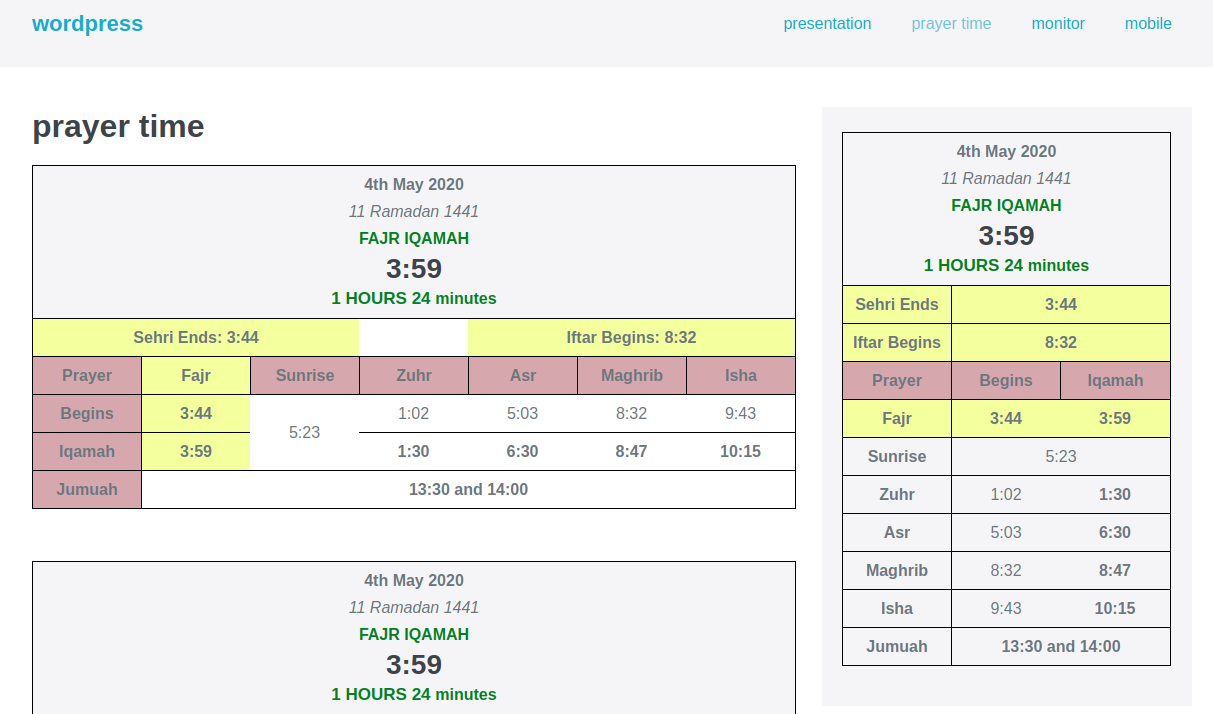Click the Iftar Begins: 8:32 cell
Viewport: 1213px width, 714px height.
(x=631, y=338)
